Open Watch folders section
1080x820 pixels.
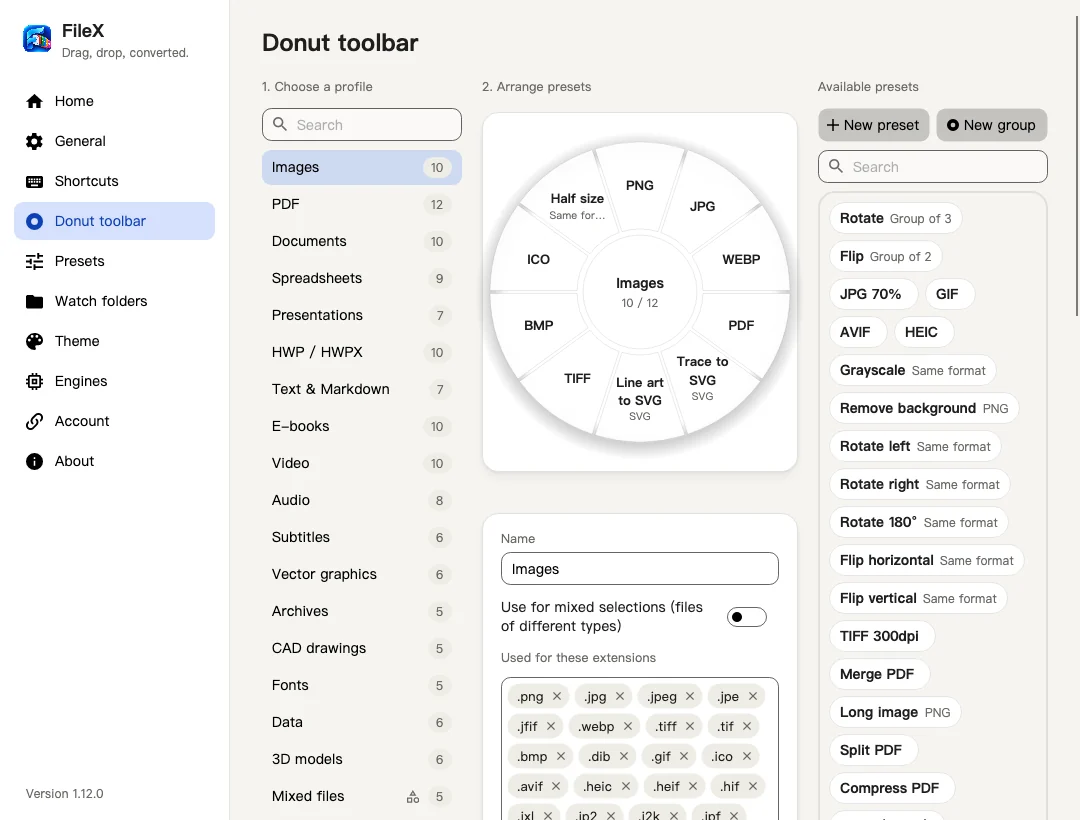point(114,301)
